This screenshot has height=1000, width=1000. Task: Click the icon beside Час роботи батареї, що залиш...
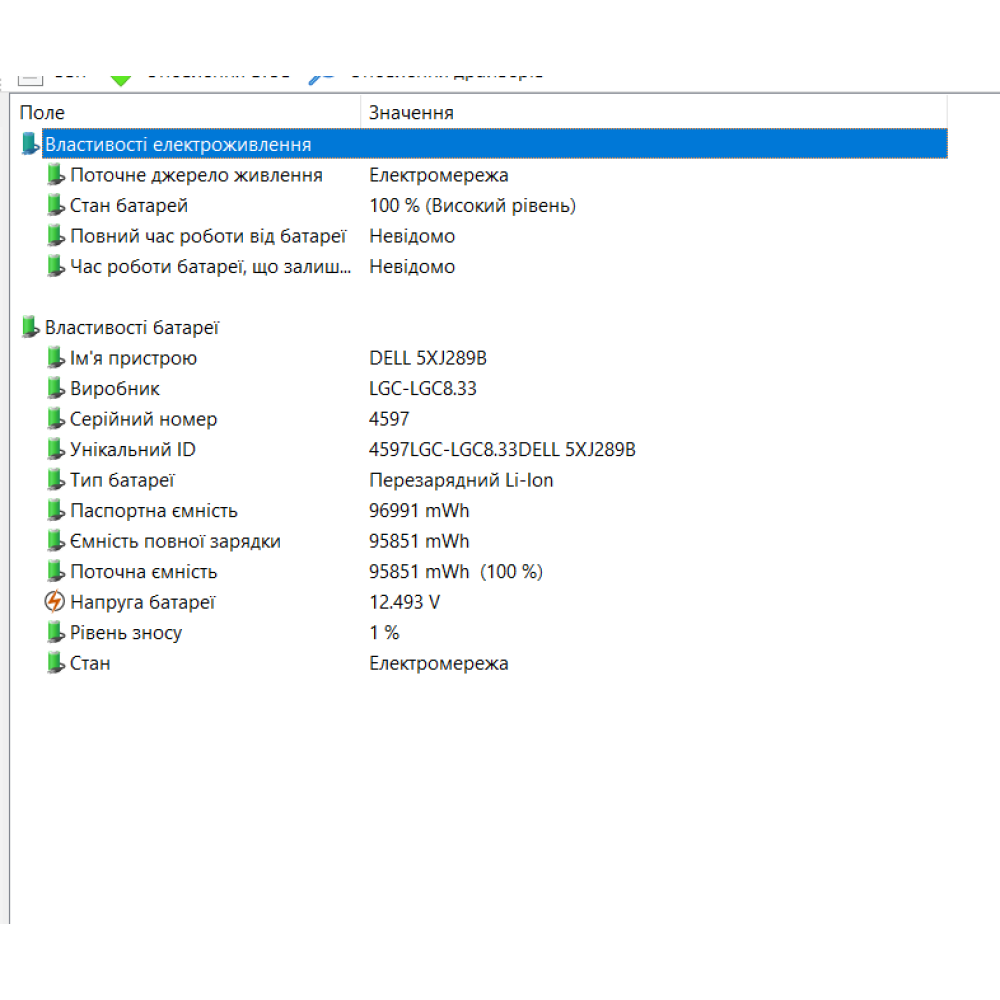coord(55,266)
